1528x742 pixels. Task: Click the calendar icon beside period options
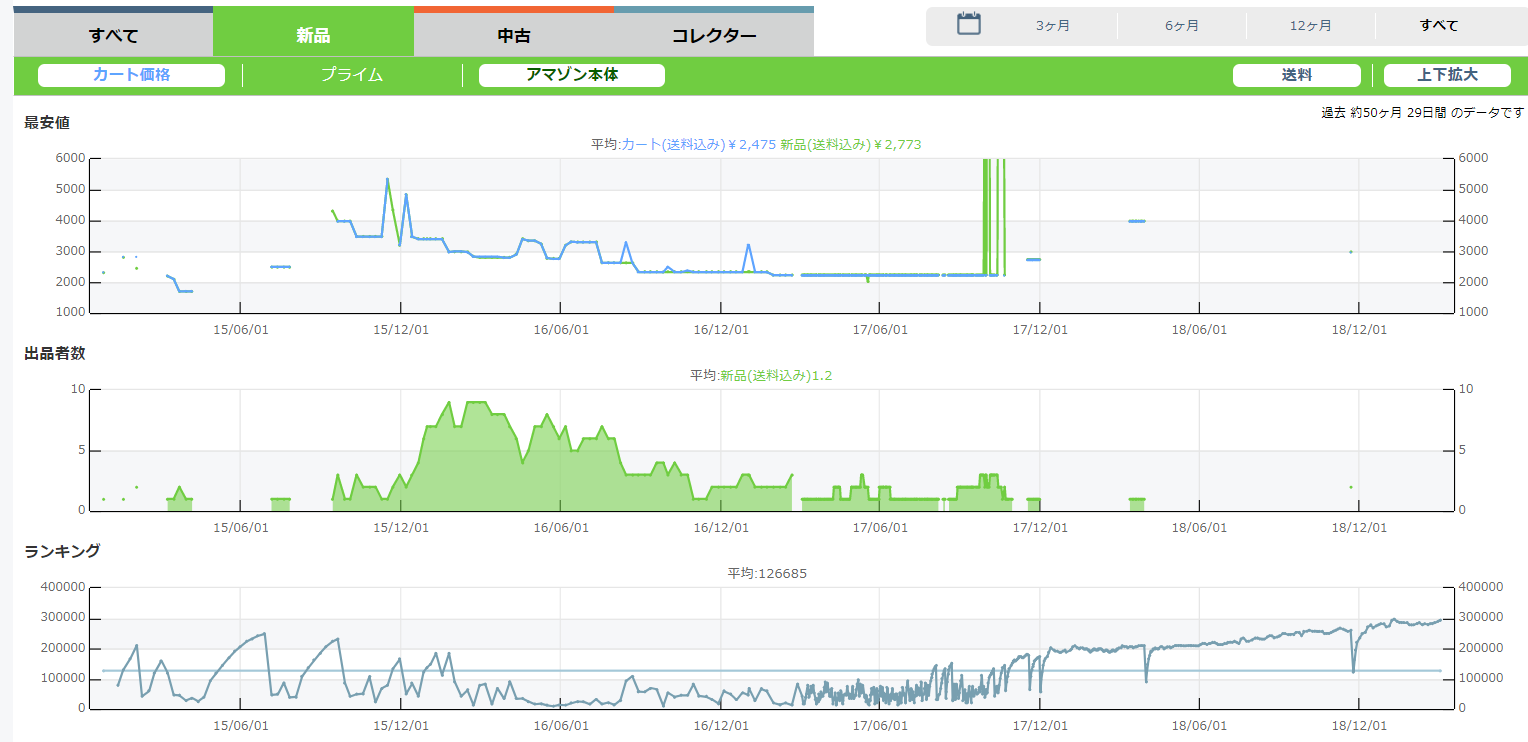pos(968,25)
